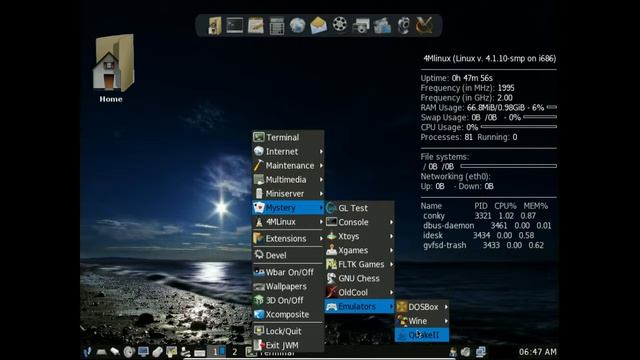Click the 'Uptime: 0h 47m 56s' line
This screenshot has width=640, height=360.
point(456,78)
